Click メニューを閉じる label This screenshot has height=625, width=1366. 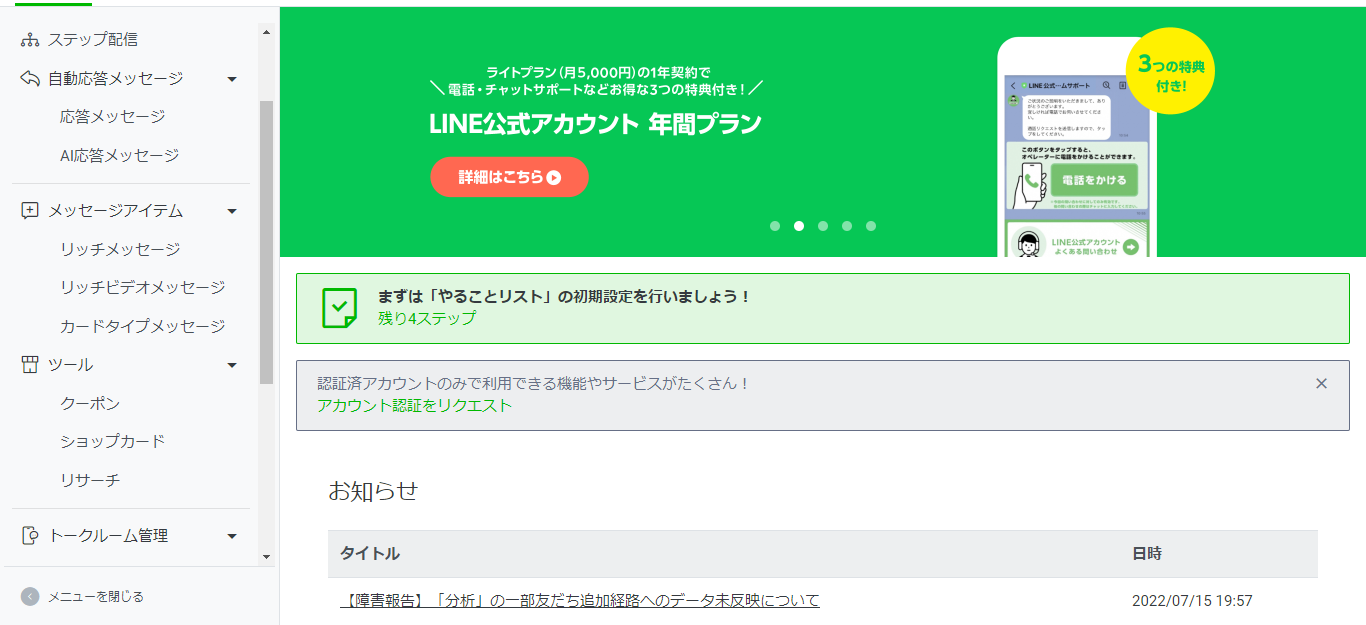(96, 597)
